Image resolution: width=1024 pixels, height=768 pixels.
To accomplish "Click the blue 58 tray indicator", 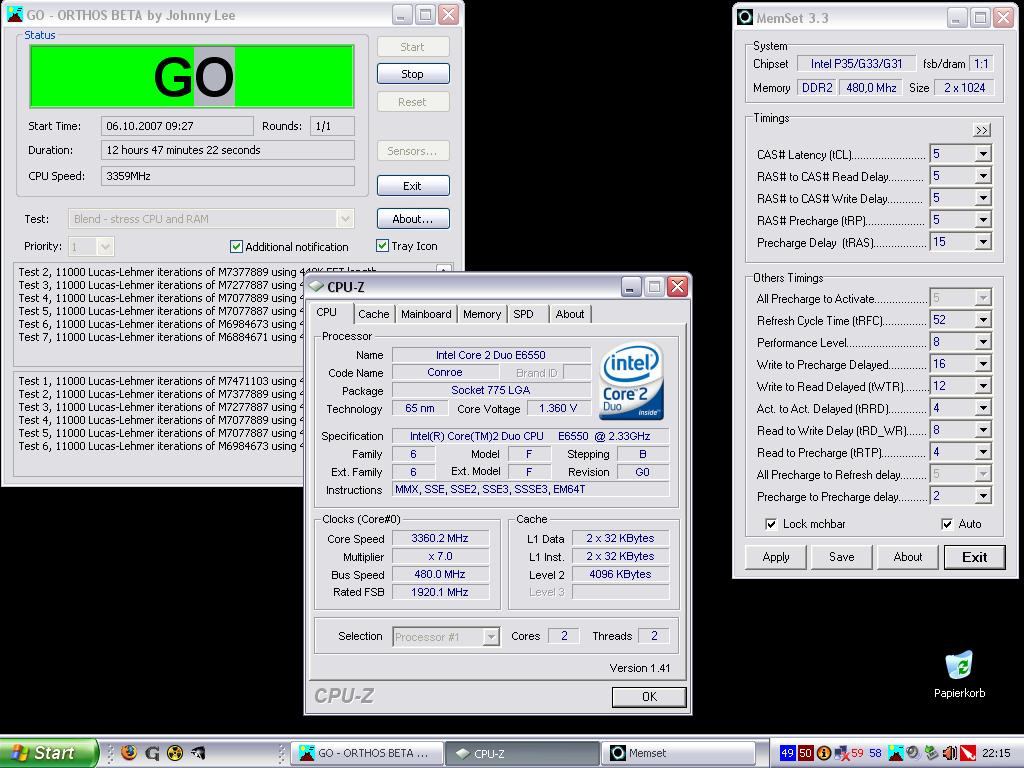I will pyautogui.click(x=876, y=753).
